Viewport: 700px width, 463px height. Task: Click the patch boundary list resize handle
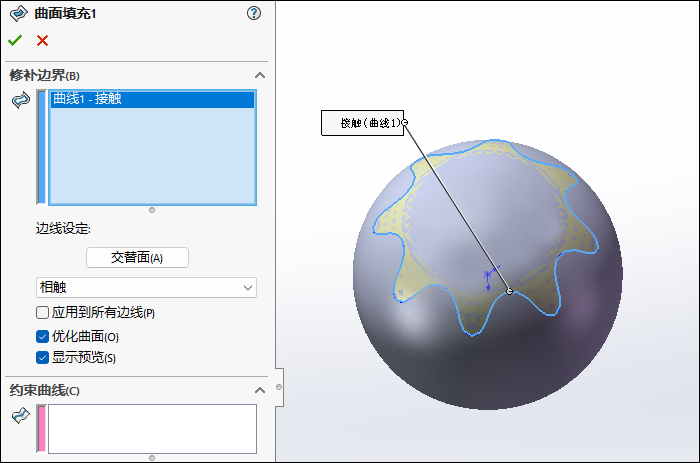point(152,210)
